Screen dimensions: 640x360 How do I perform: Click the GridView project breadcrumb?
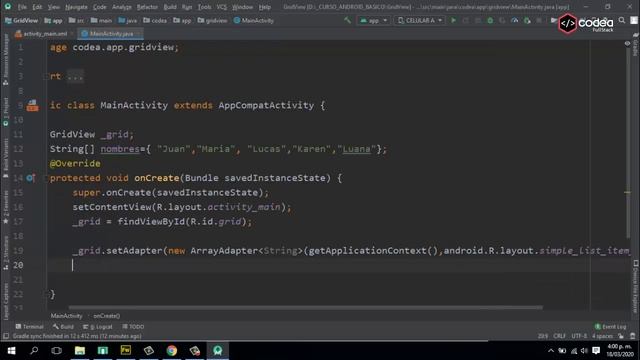[21, 20]
